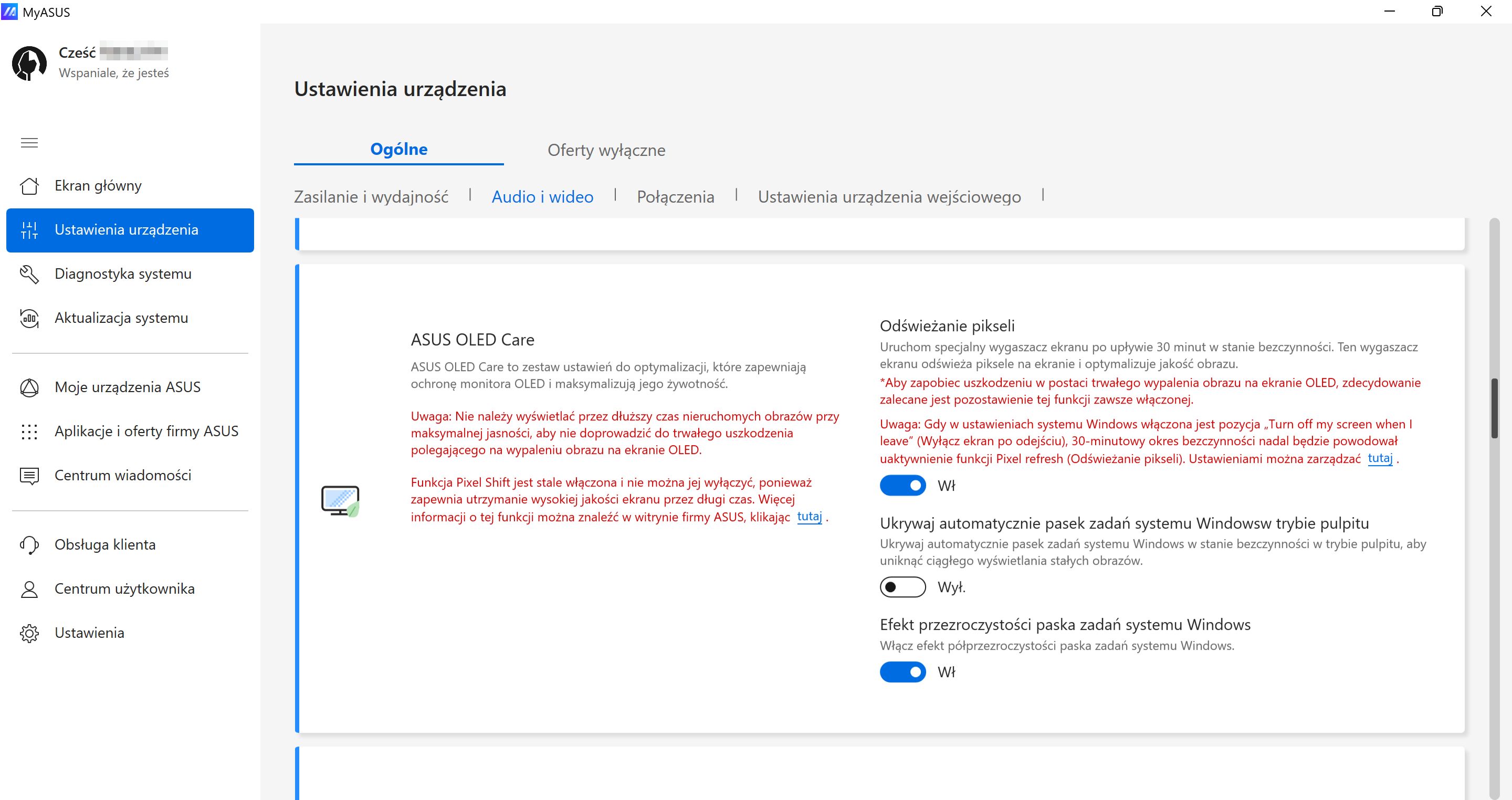The width and height of the screenshot is (1512, 800).
Task: Click the Aplikacje i oferty grid icon
Action: [x=29, y=431]
